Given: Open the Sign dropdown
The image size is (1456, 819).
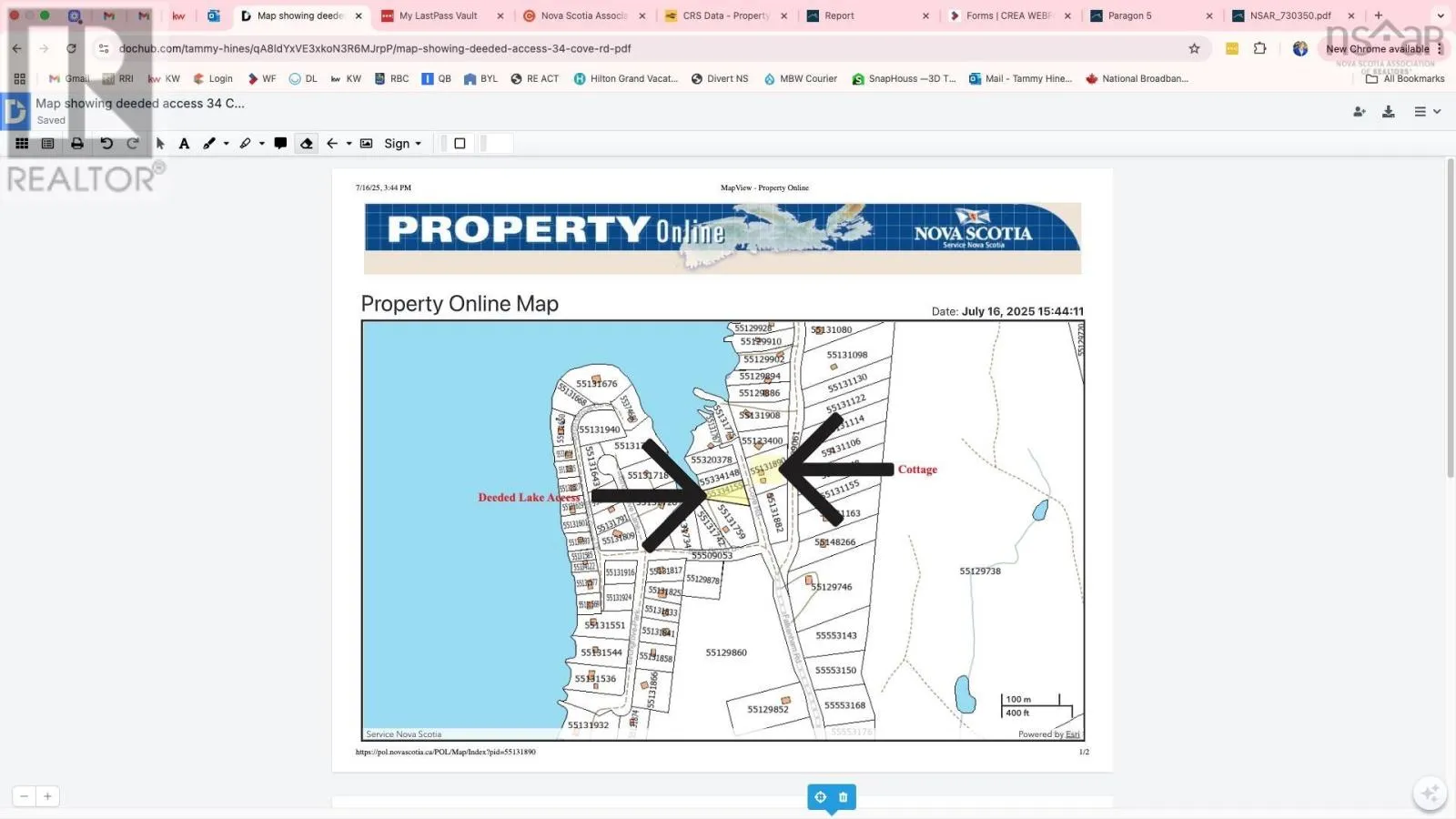Looking at the screenshot, I should tap(402, 144).
